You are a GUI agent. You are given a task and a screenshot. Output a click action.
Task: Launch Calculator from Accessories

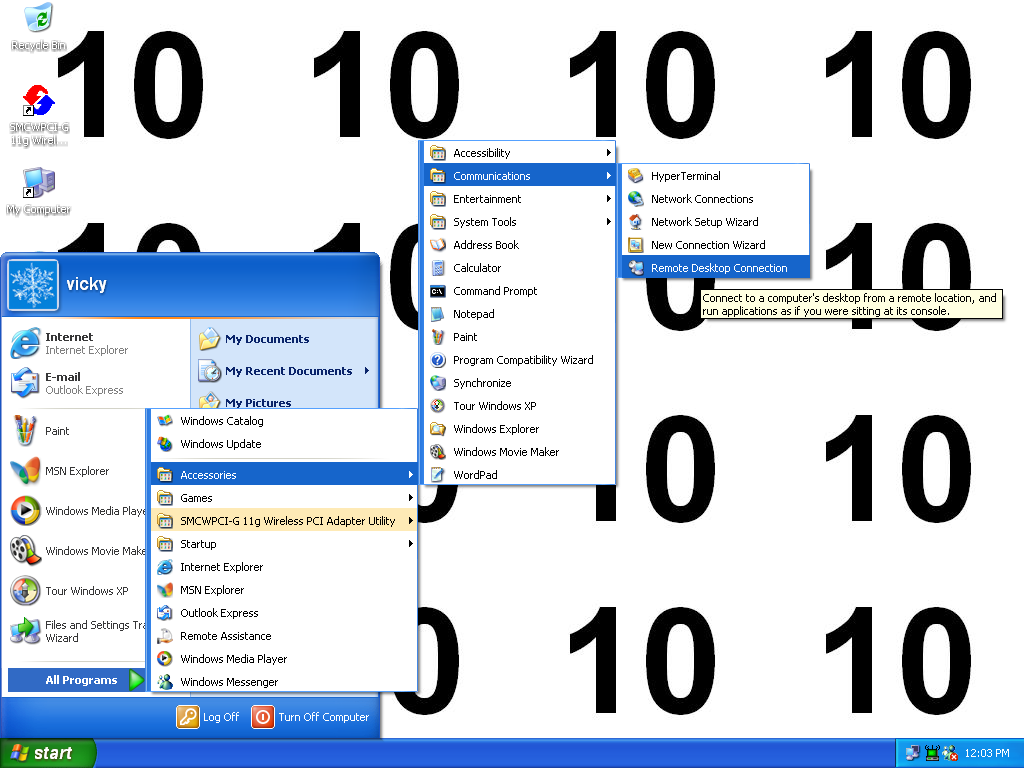pos(520,268)
